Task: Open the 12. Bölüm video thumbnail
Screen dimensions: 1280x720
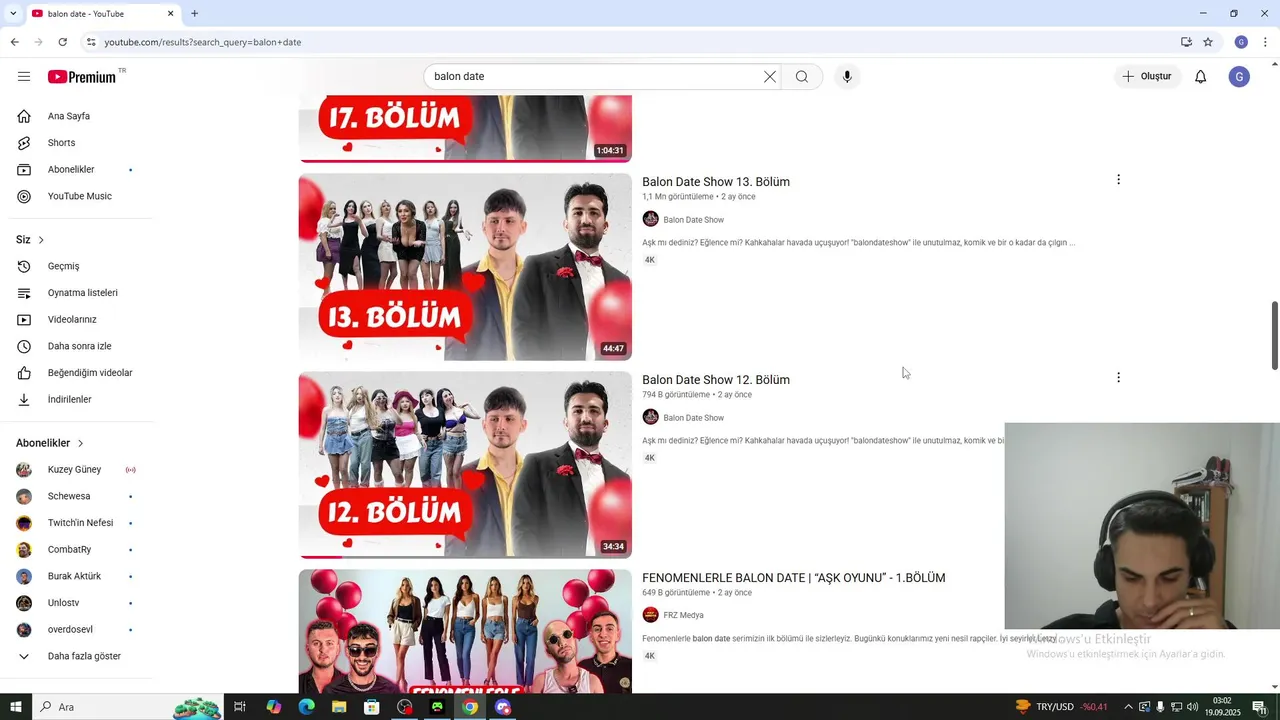Action: coord(465,465)
